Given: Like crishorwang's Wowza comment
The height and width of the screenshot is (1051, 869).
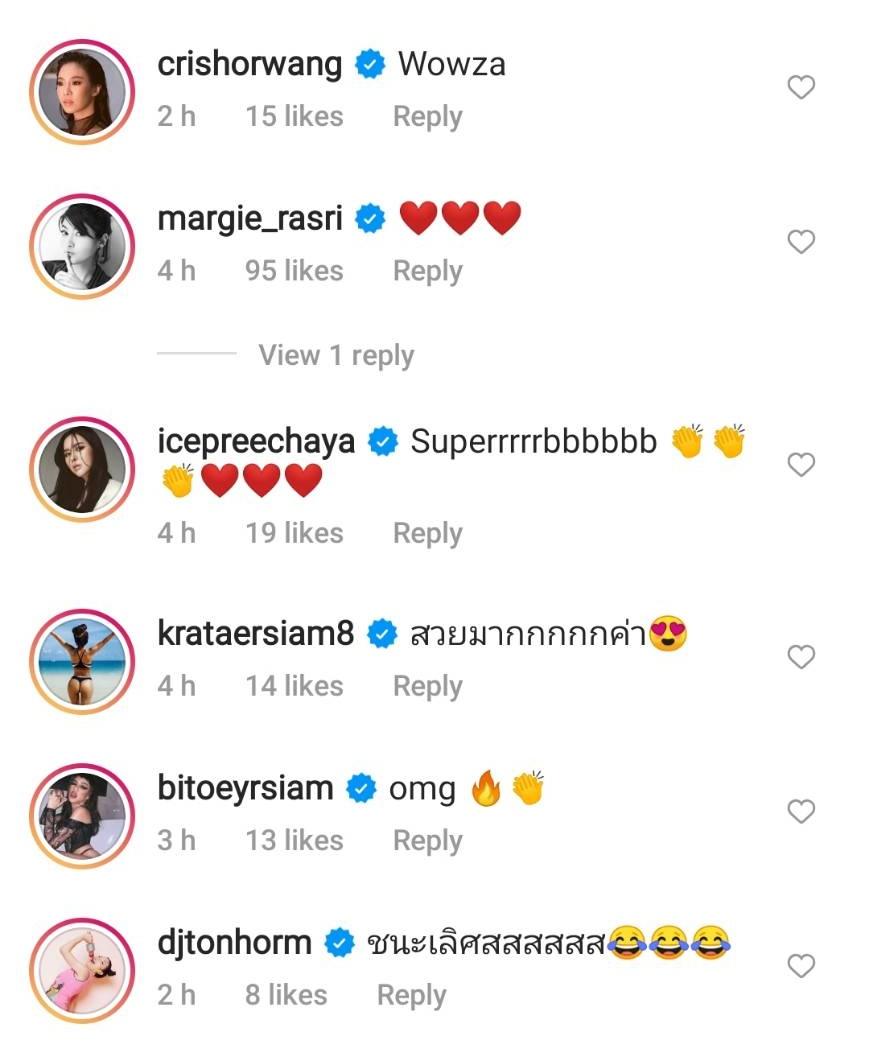Looking at the screenshot, I should (801, 88).
